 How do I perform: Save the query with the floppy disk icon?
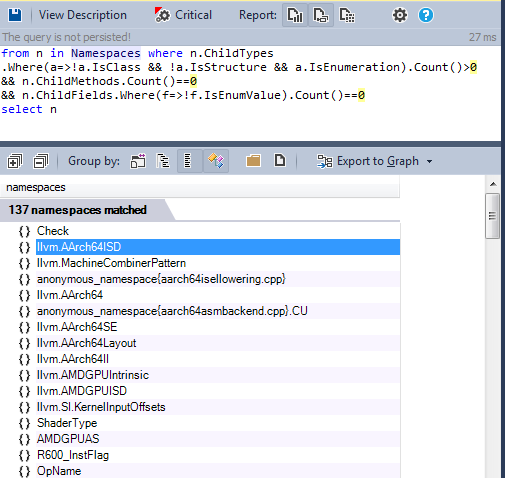[15, 15]
